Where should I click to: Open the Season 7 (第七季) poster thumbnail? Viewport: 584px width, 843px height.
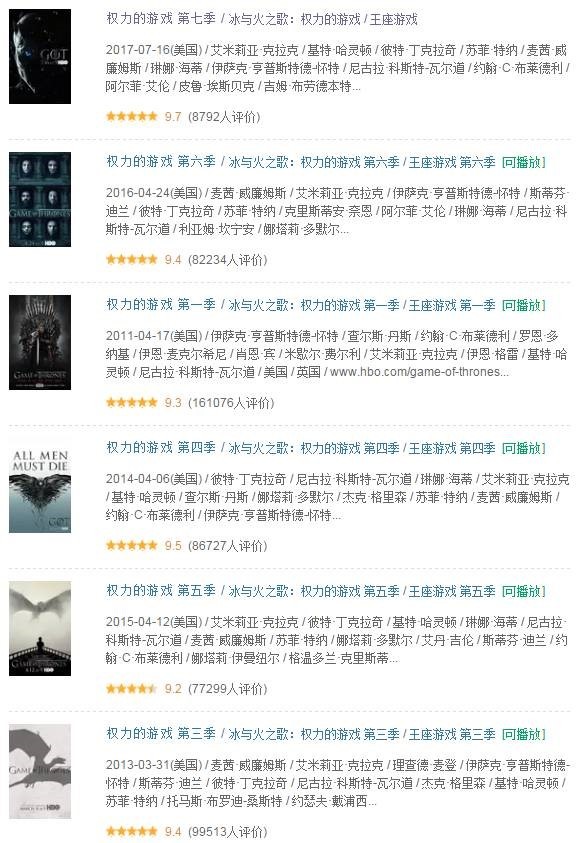[x=40, y=56]
